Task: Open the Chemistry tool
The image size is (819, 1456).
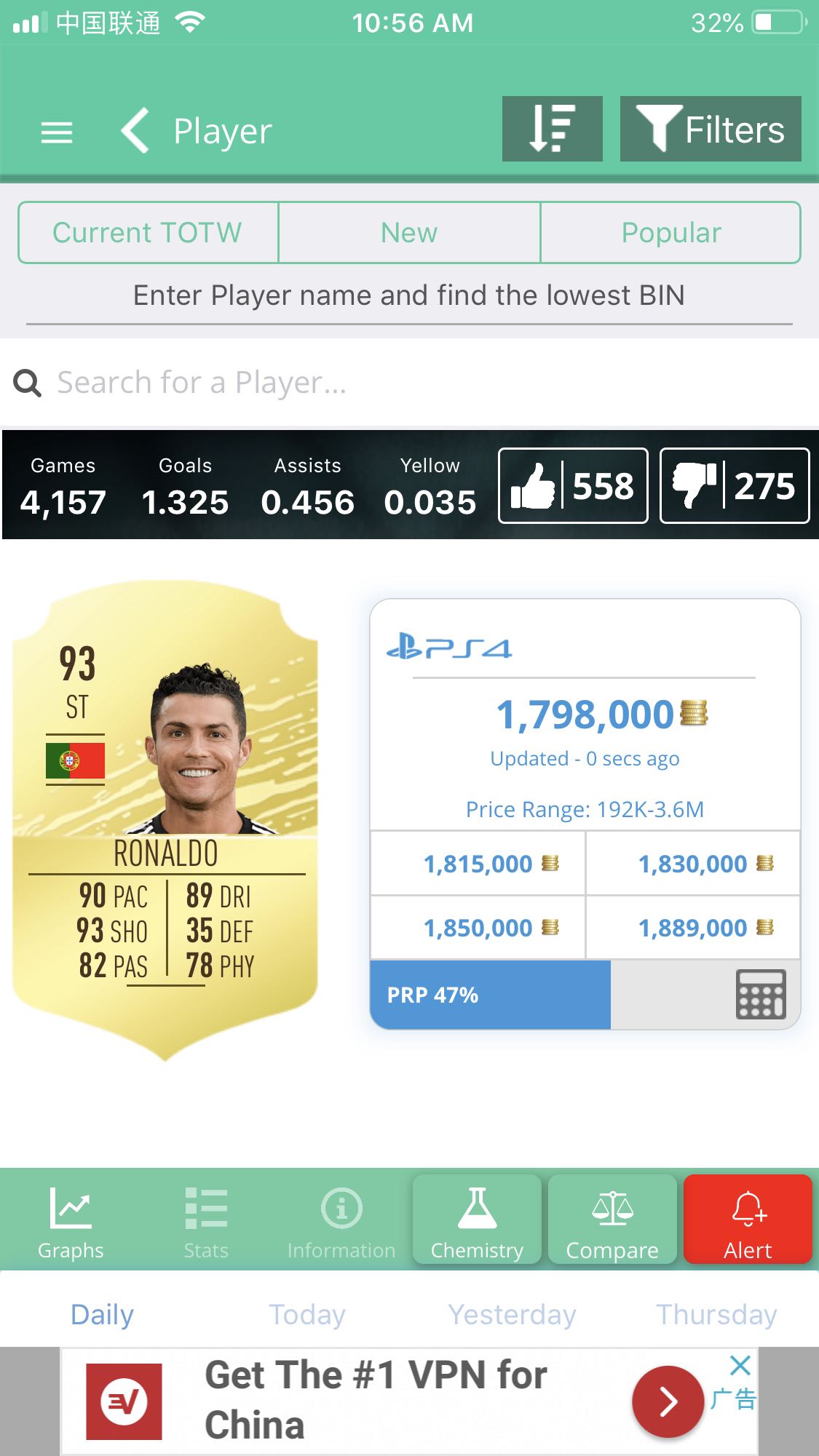Action: (x=477, y=1220)
